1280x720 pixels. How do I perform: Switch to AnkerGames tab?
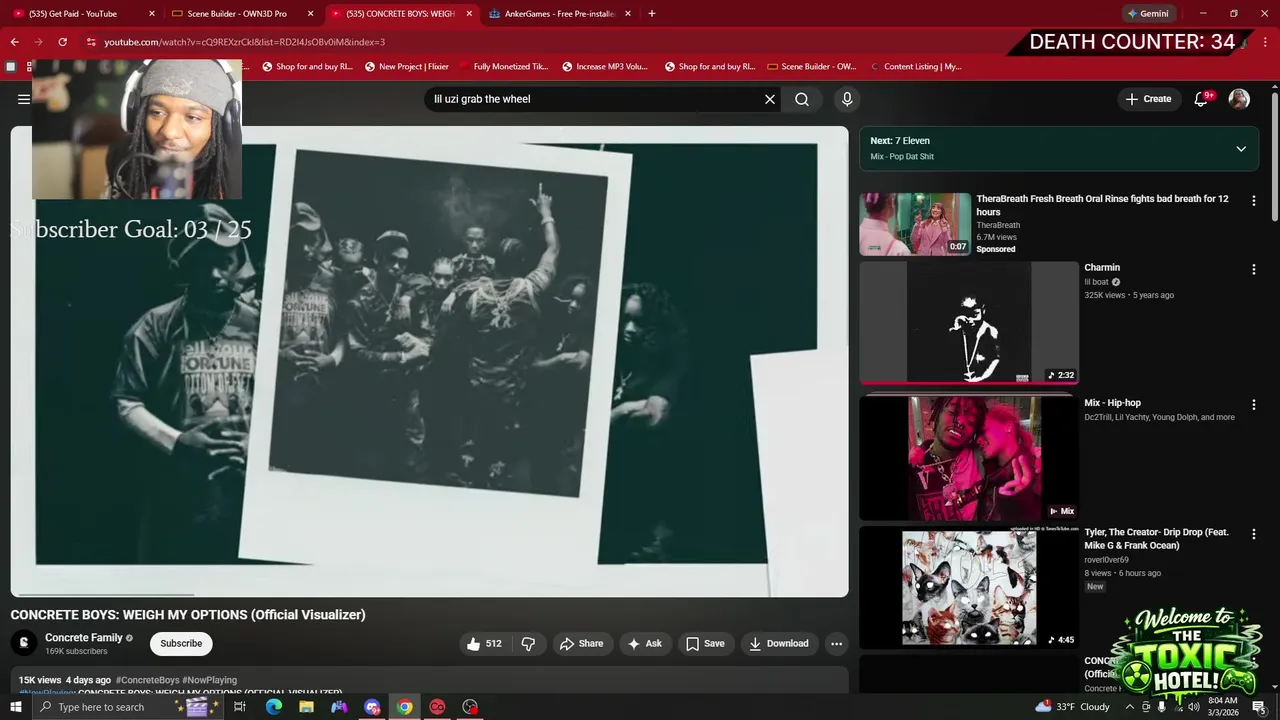[559, 14]
